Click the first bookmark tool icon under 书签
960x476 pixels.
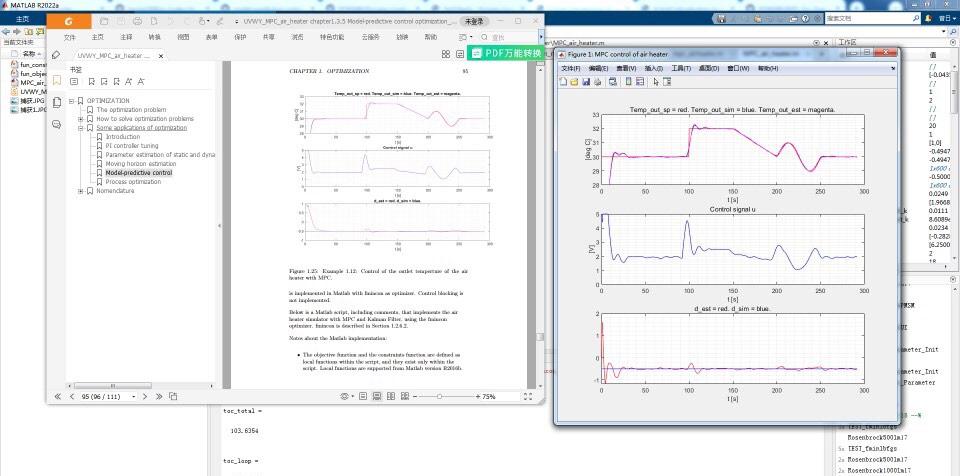[x=91, y=81]
